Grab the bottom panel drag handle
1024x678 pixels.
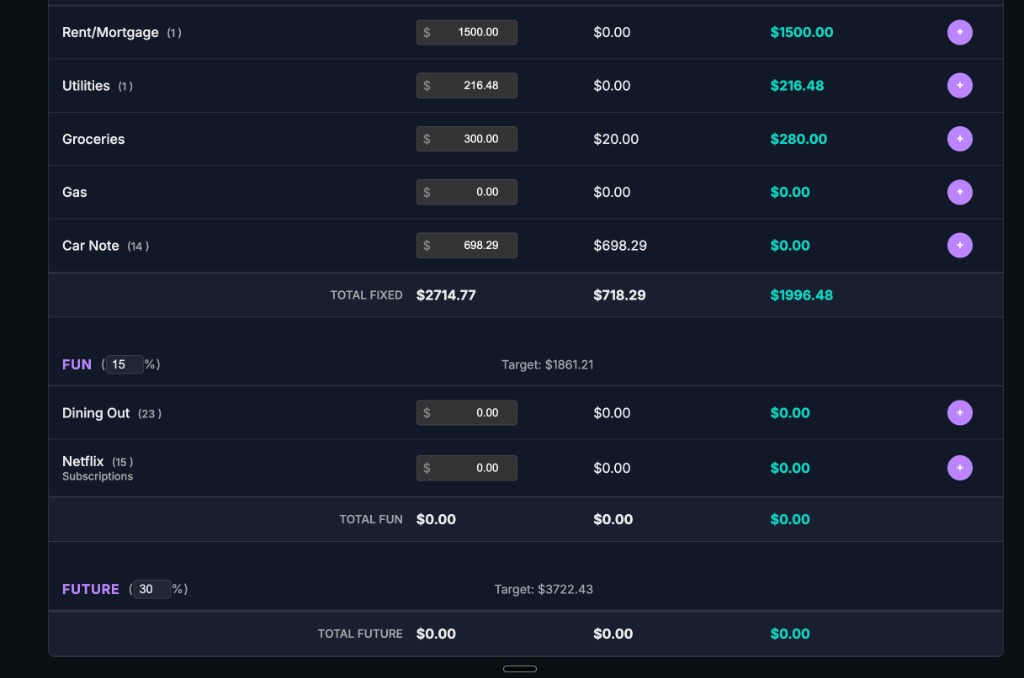click(520, 668)
